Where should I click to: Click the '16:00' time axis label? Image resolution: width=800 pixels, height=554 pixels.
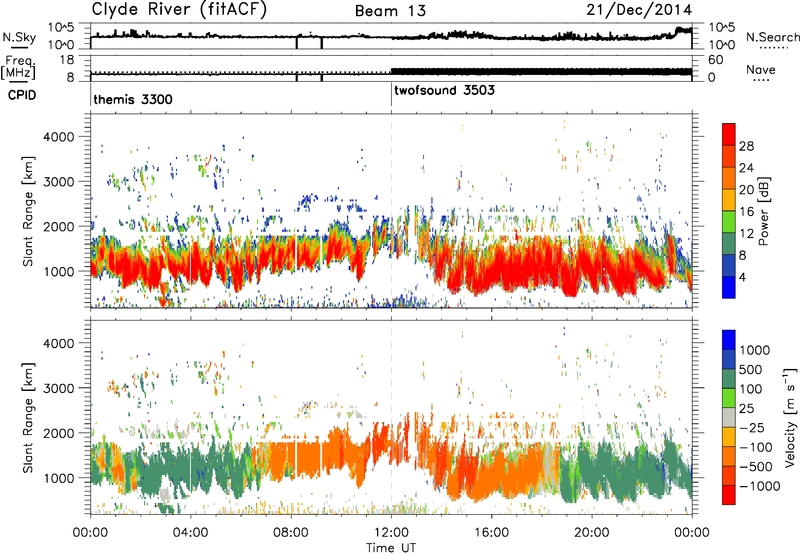tap(491, 533)
